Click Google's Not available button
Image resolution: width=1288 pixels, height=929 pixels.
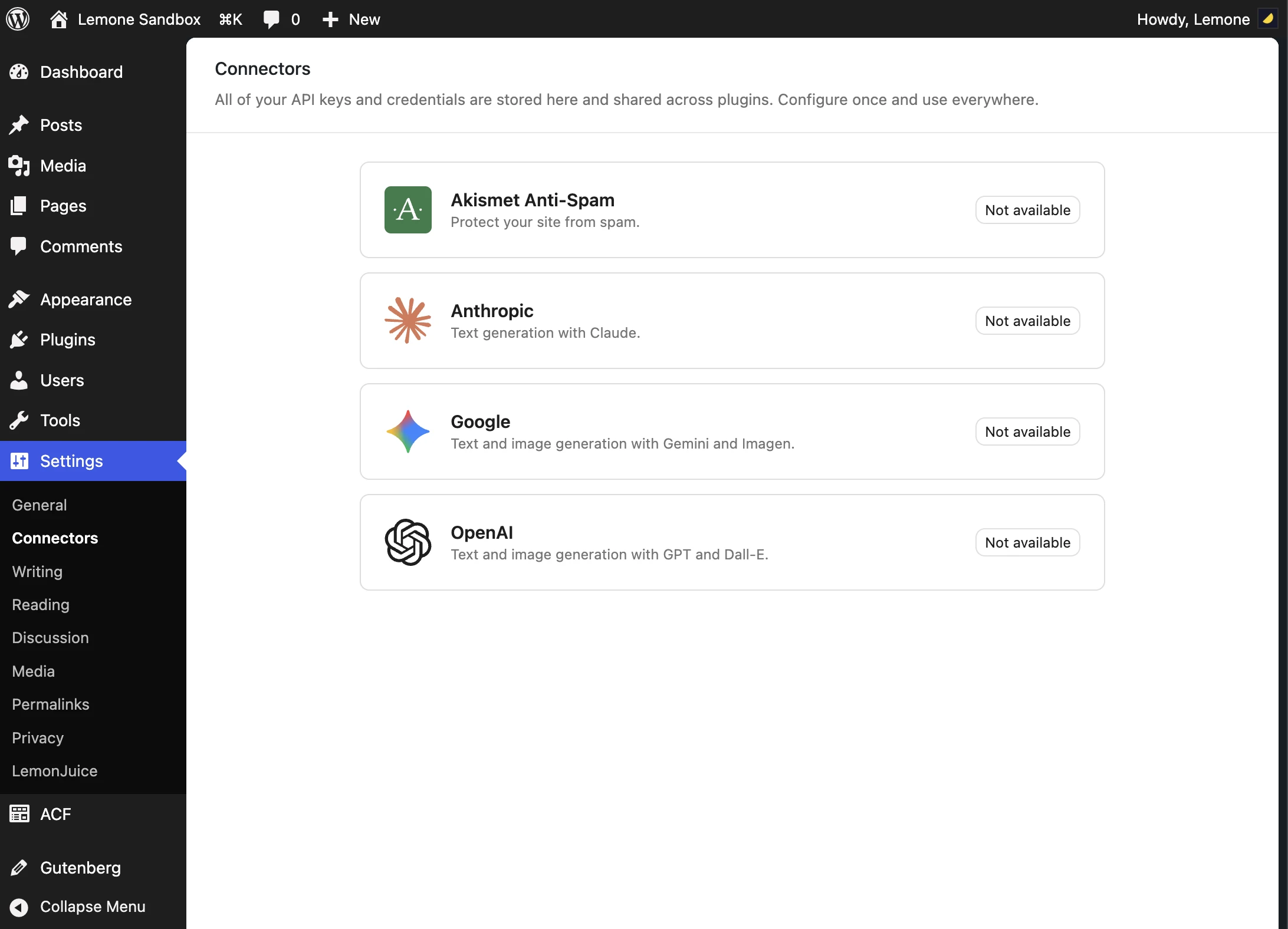(1027, 431)
